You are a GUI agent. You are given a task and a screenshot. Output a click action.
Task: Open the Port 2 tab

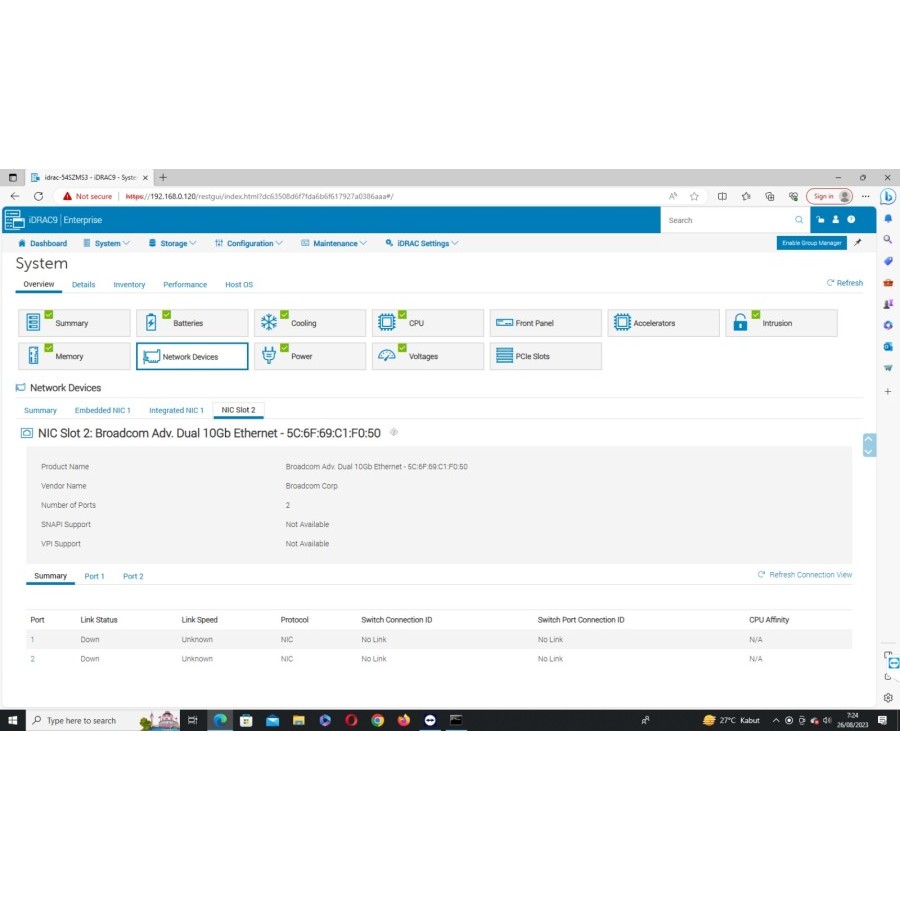pos(133,576)
